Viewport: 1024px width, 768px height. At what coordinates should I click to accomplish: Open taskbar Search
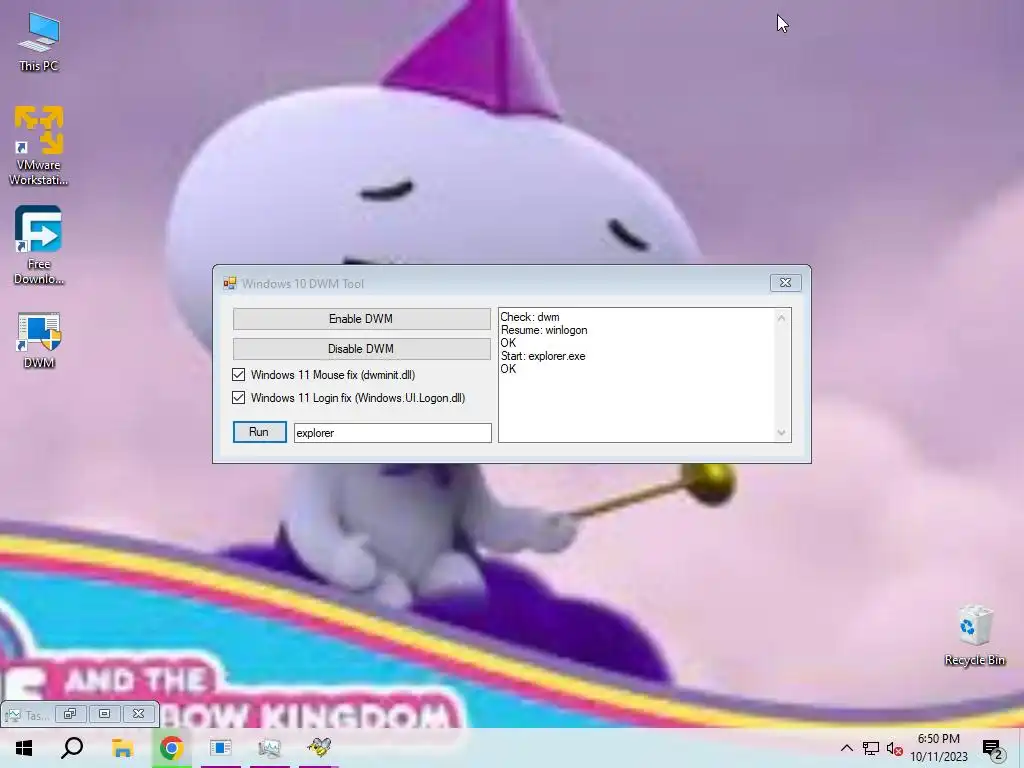(x=72, y=748)
